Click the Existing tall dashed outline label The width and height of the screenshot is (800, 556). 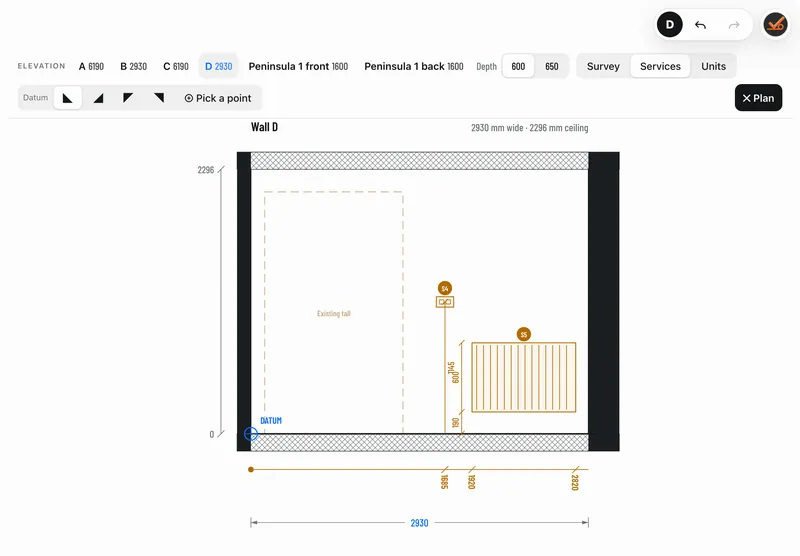click(334, 314)
